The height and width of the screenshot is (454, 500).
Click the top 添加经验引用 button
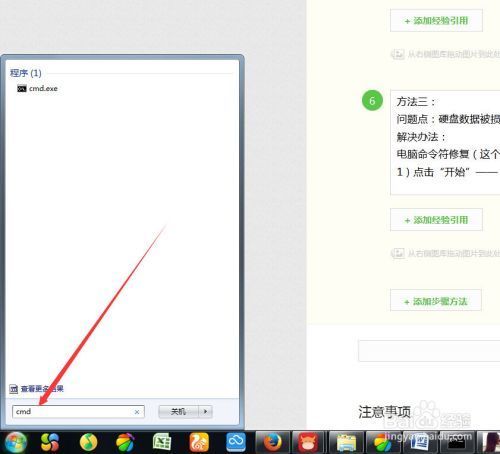tap(436, 21)
